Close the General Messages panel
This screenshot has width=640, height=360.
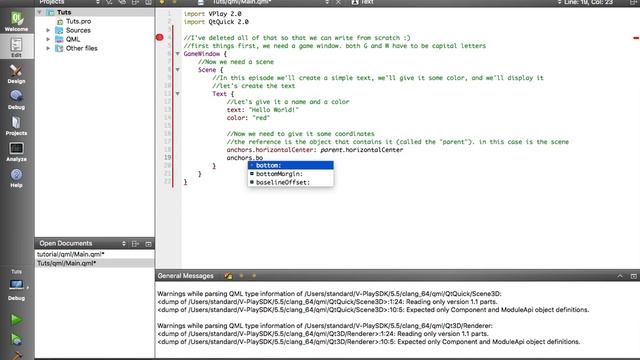click(633, 276)
